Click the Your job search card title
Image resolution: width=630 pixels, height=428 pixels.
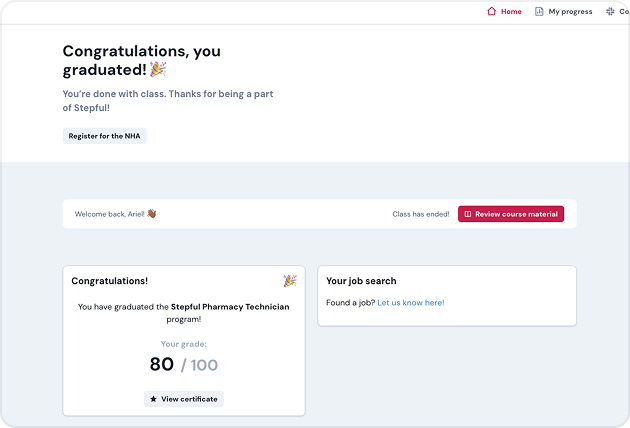click(361, 281)
